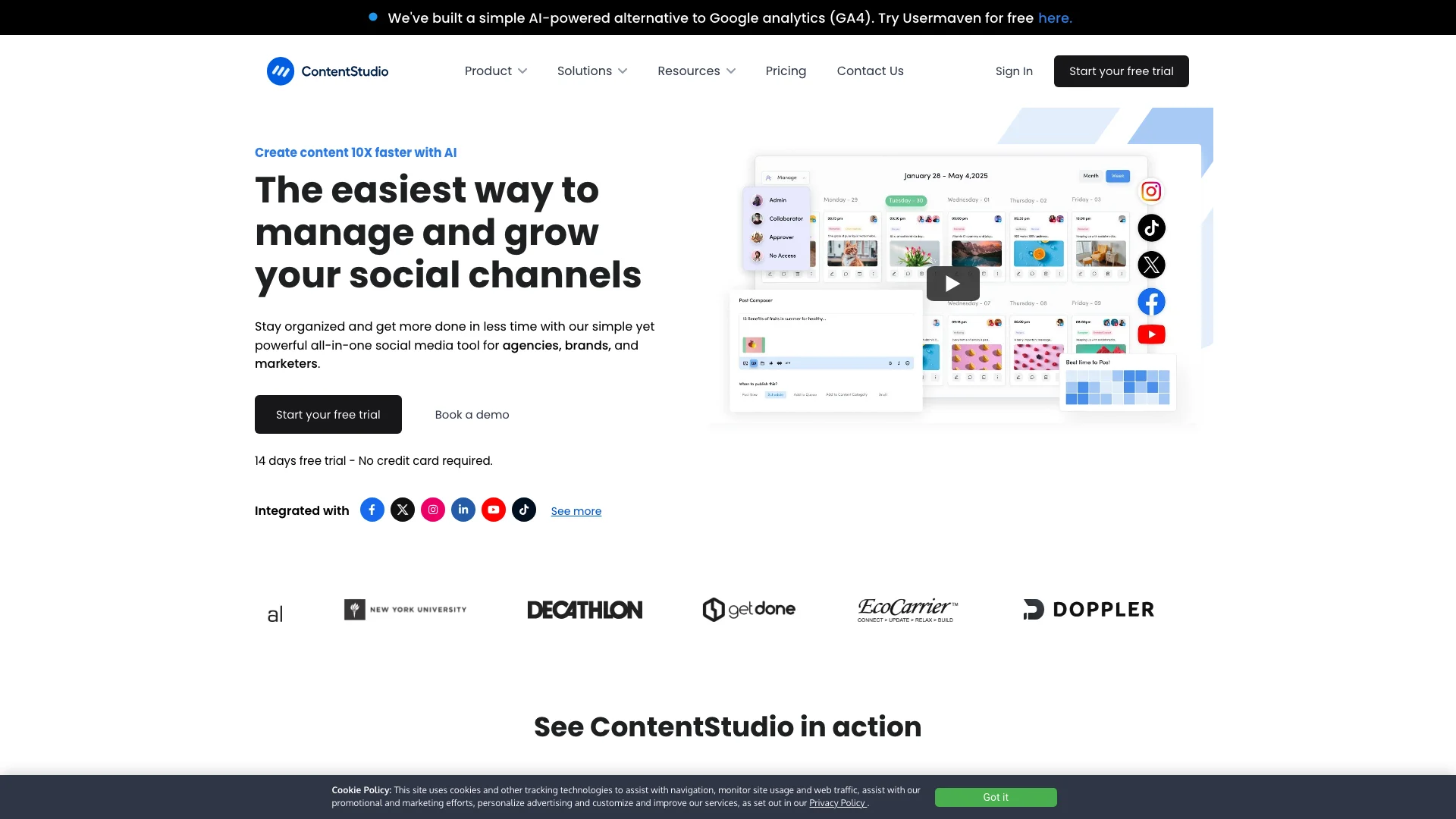The width and height of the screenshot is (1456, 819).
Task: Click the getdone logo
Action: [748, 609]
